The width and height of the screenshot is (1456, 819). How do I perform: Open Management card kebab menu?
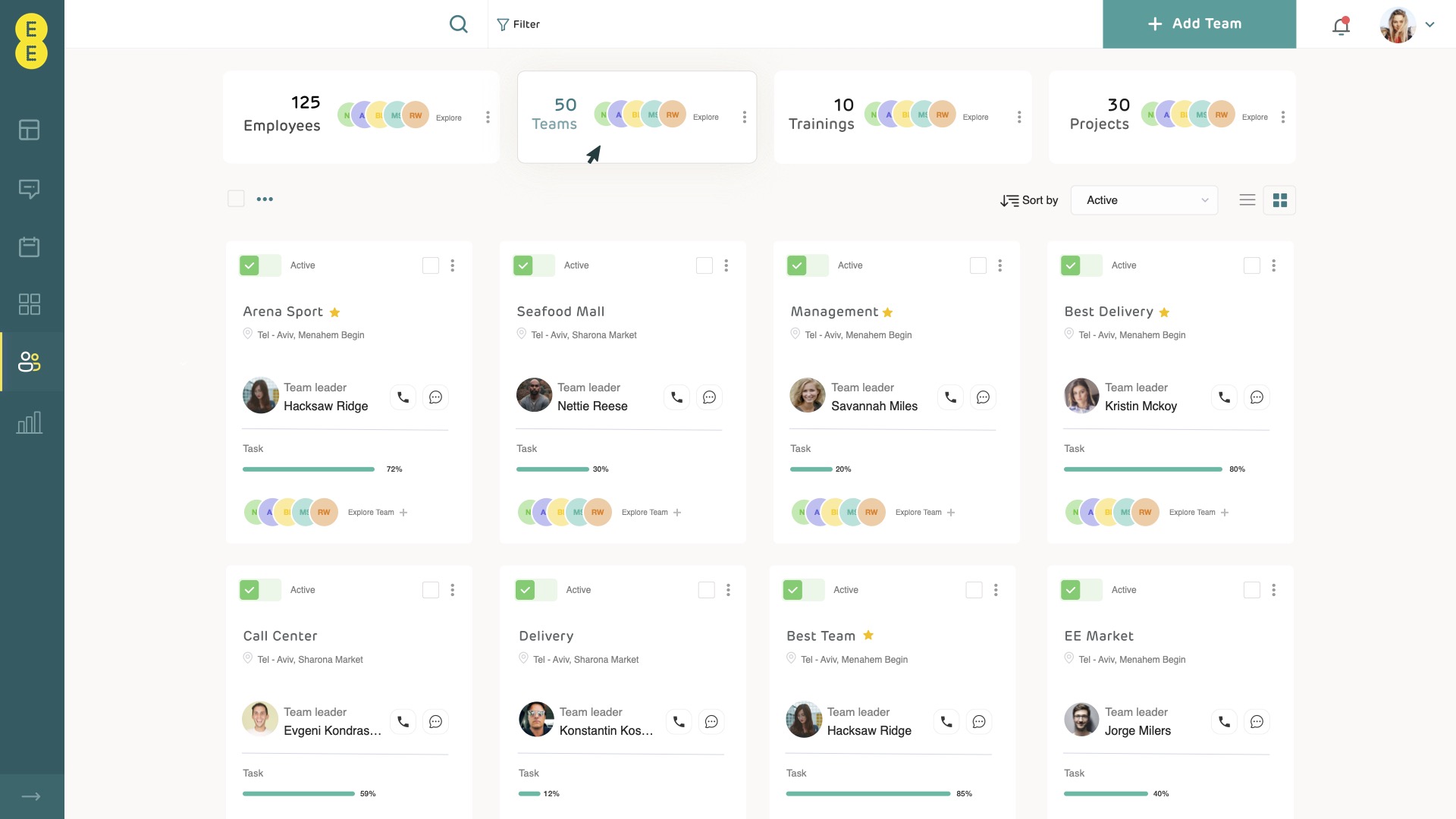[x=1000, y=265]
